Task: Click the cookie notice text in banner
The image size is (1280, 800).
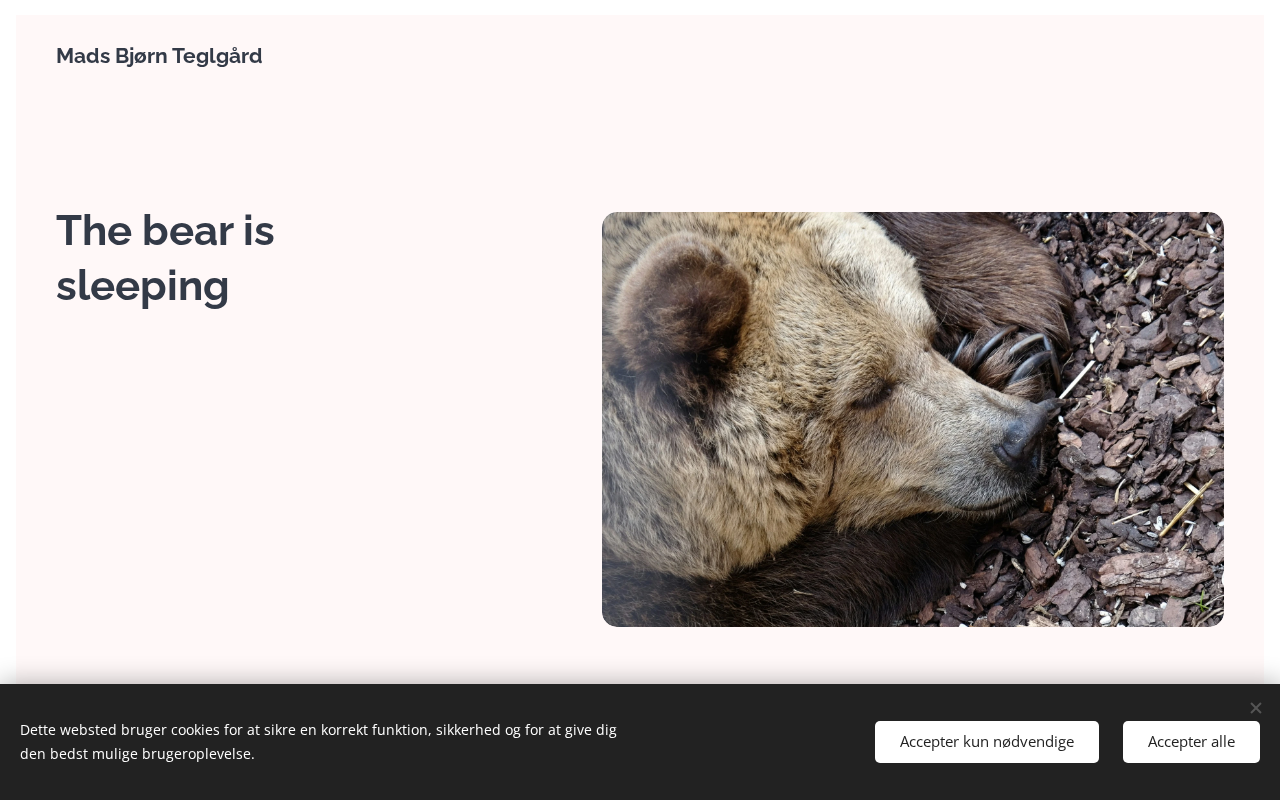Action: pos(318,742)
